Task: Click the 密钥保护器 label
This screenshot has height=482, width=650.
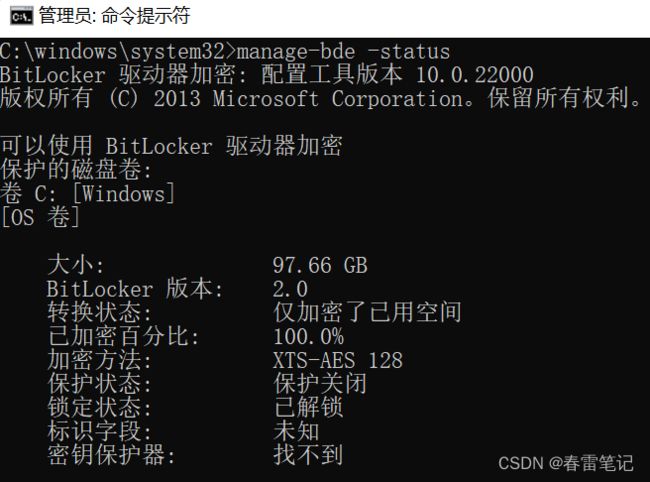Action: (111, 455)
